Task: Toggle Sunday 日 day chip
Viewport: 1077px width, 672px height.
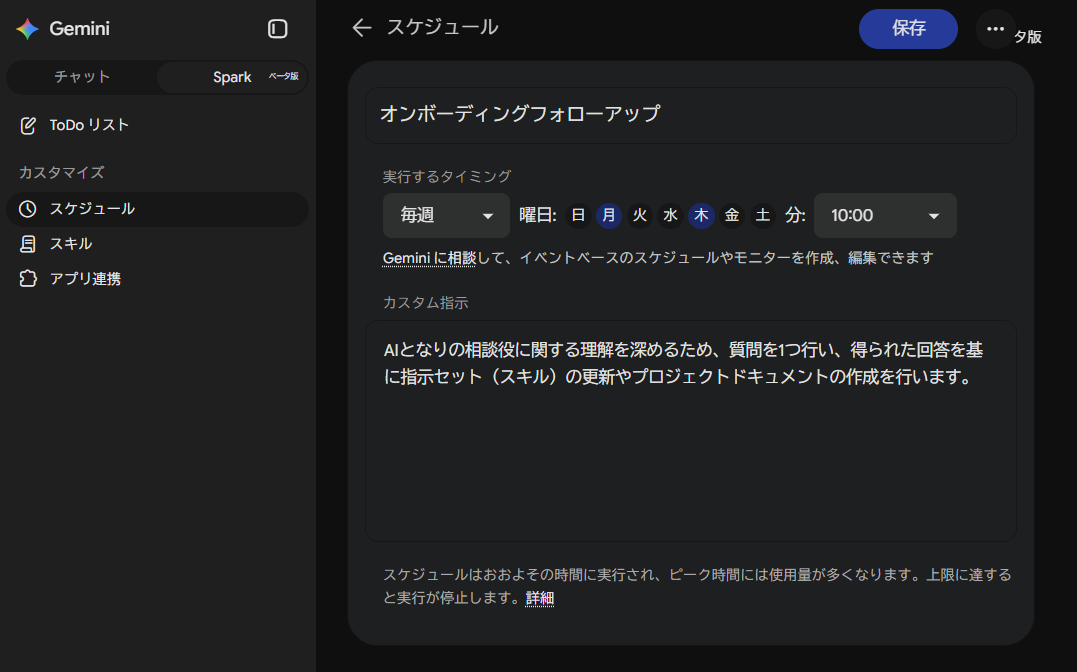Action: pyautogui.click(x=578, y=216)
